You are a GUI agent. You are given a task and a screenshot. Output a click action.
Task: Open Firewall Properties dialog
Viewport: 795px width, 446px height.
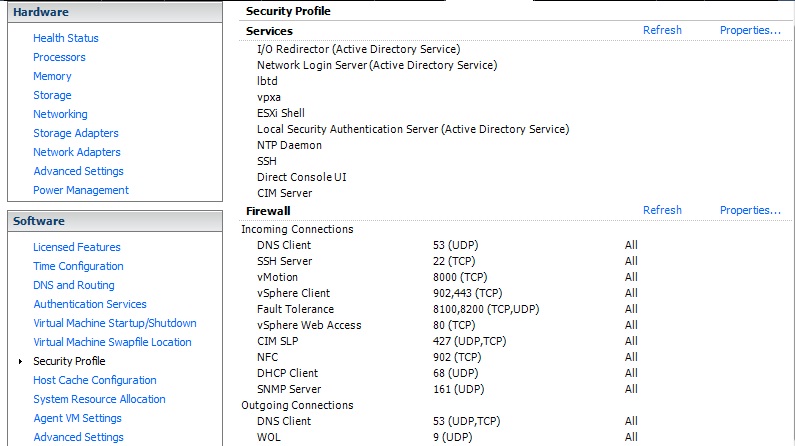coord(750,210)
